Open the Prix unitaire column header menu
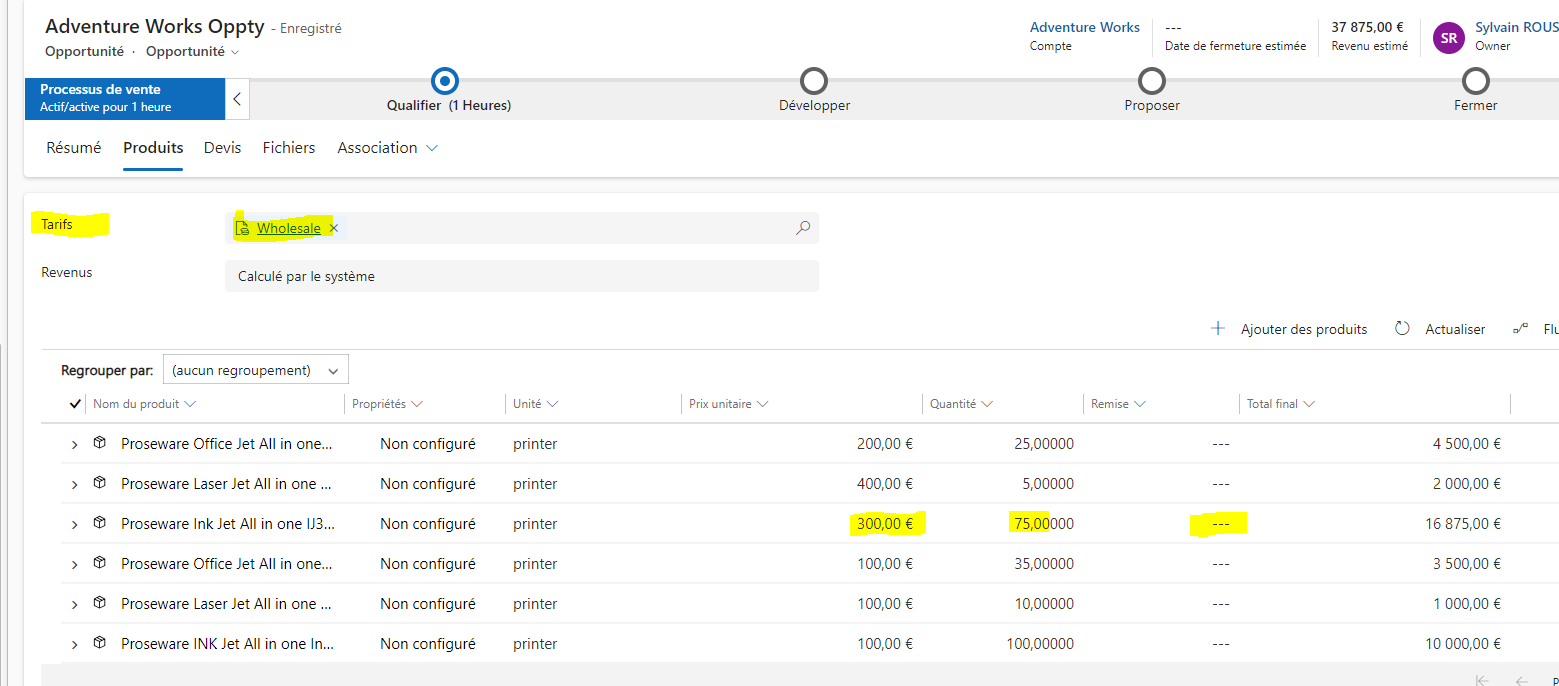This screenshot has width=1559, height=686. coord(729,404)
